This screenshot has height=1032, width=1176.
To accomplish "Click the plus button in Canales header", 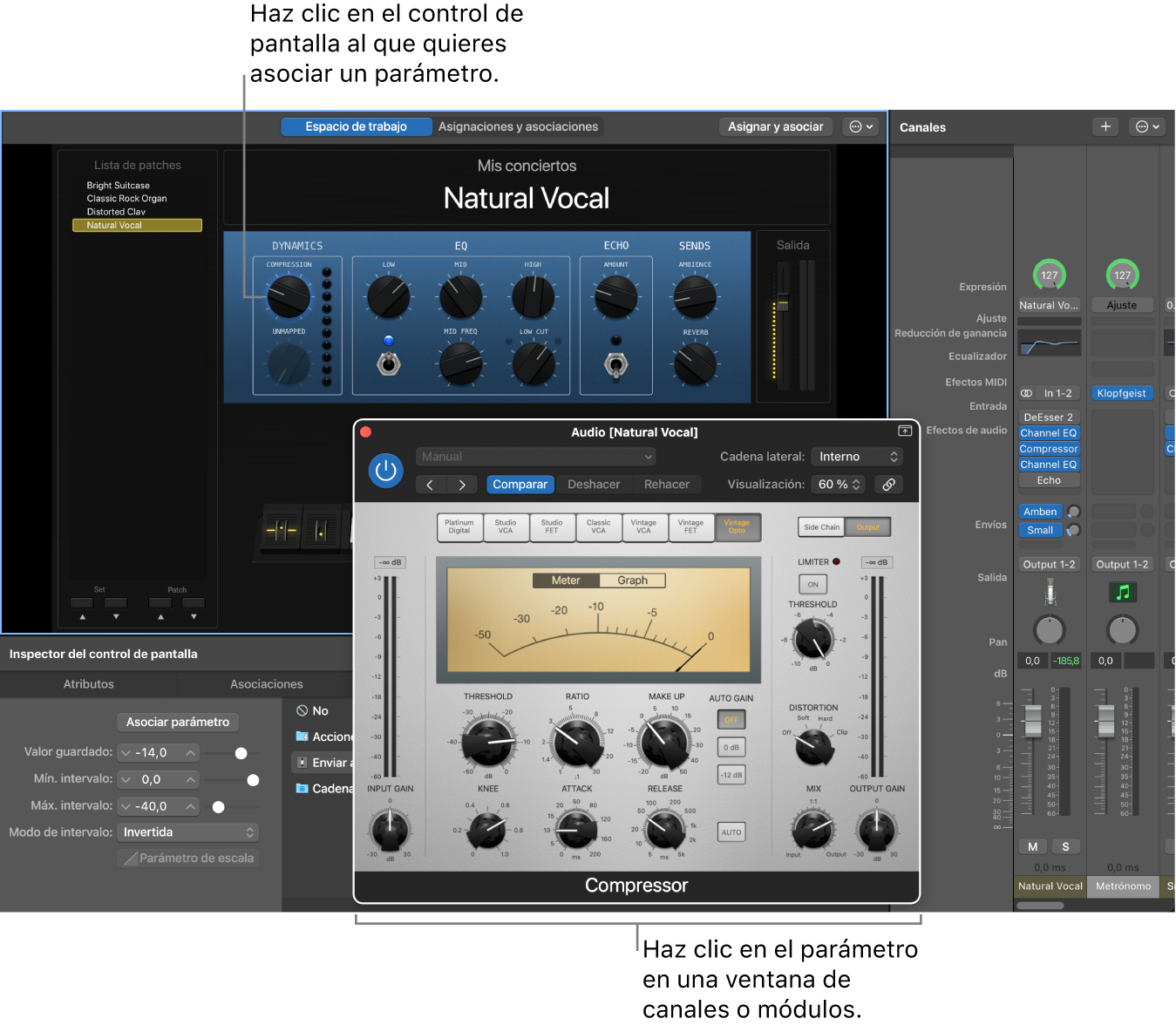I will click(x=1105, y=127).
